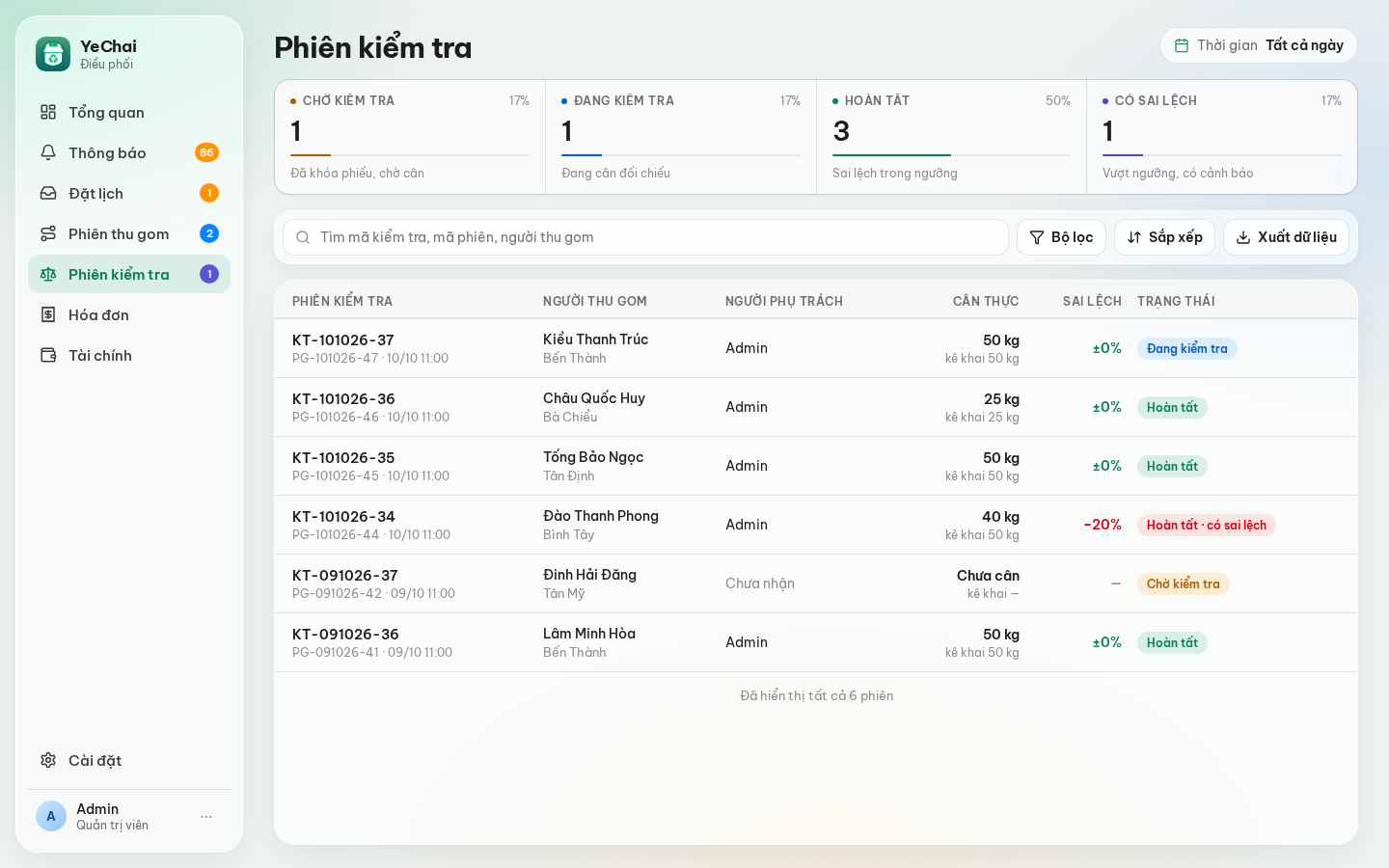Open the Bộ lọc filter panel
Viewport: 1389px width, 868px height.
pos(1061,237)
